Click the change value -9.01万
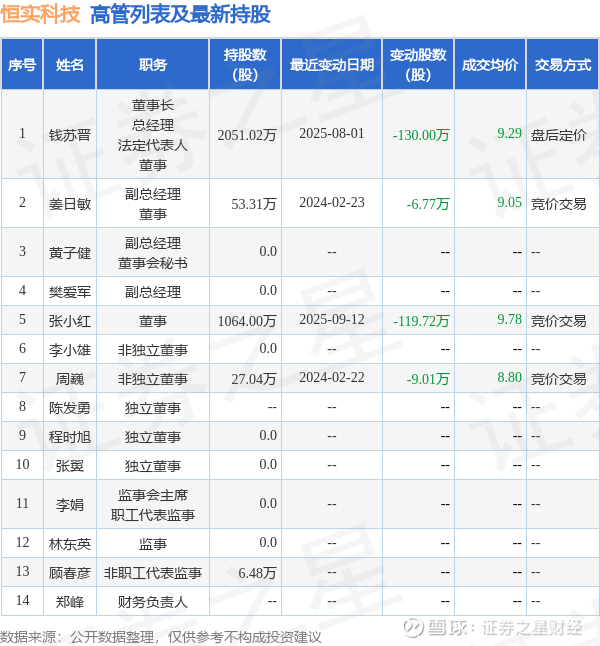 click(x=428, y=379)
